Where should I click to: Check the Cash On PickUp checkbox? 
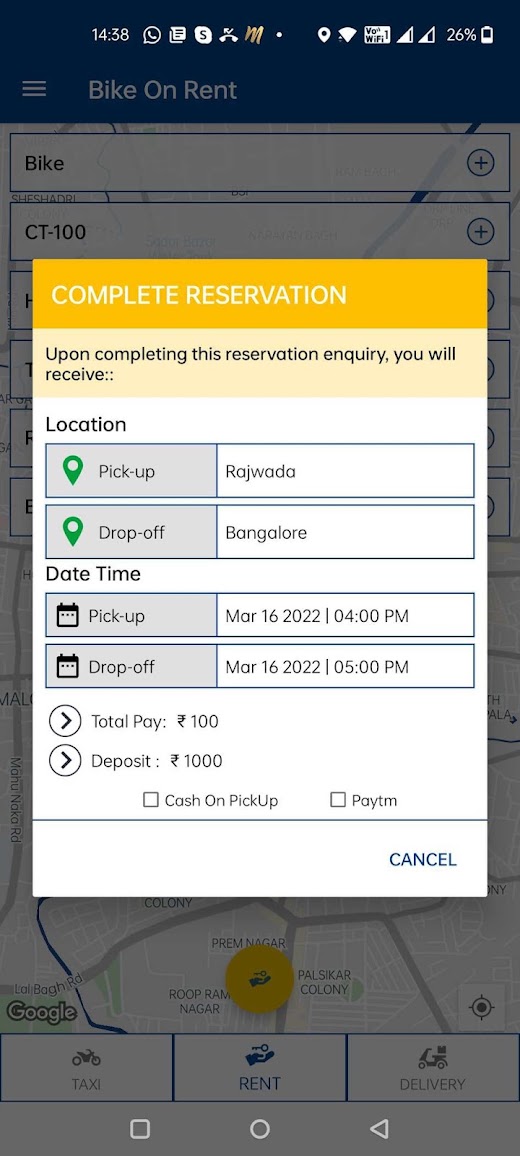coord(150,800)
